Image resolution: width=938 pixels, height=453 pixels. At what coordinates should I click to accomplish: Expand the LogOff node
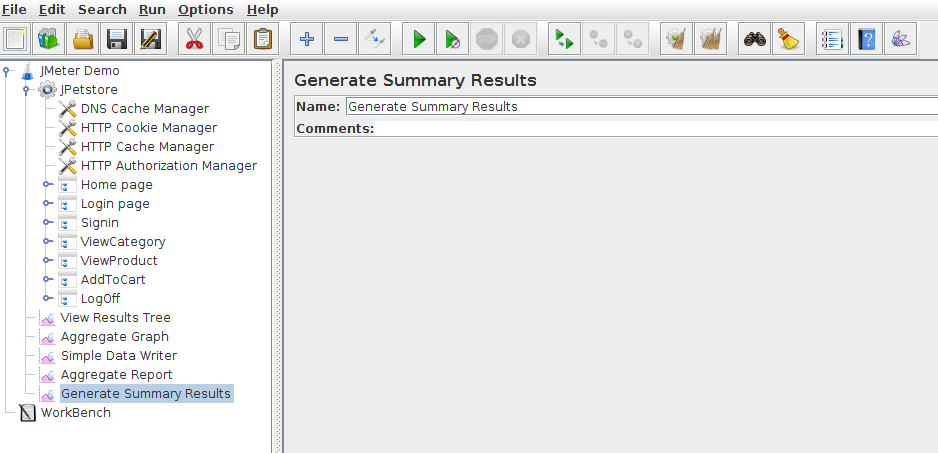pyautogui.click(x=48, y=299)
